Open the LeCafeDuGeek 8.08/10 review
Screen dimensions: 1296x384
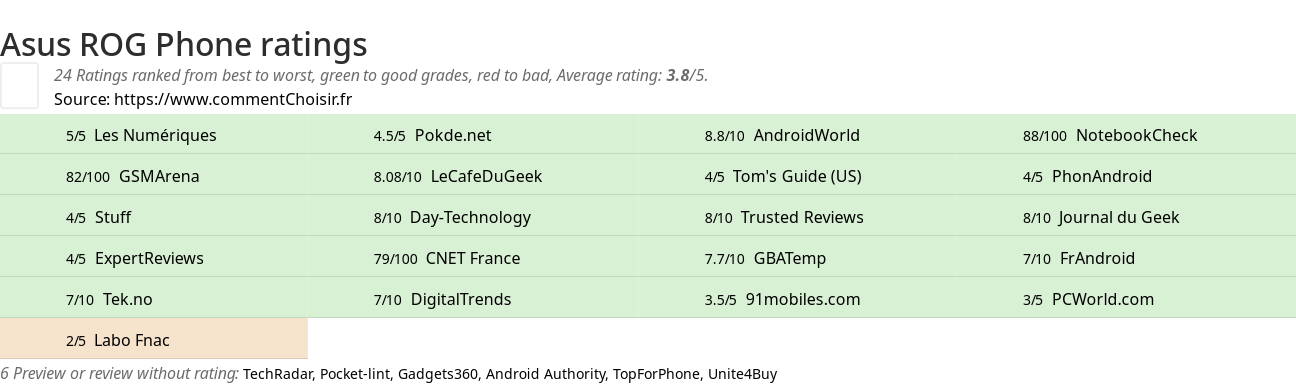[473, 176]
